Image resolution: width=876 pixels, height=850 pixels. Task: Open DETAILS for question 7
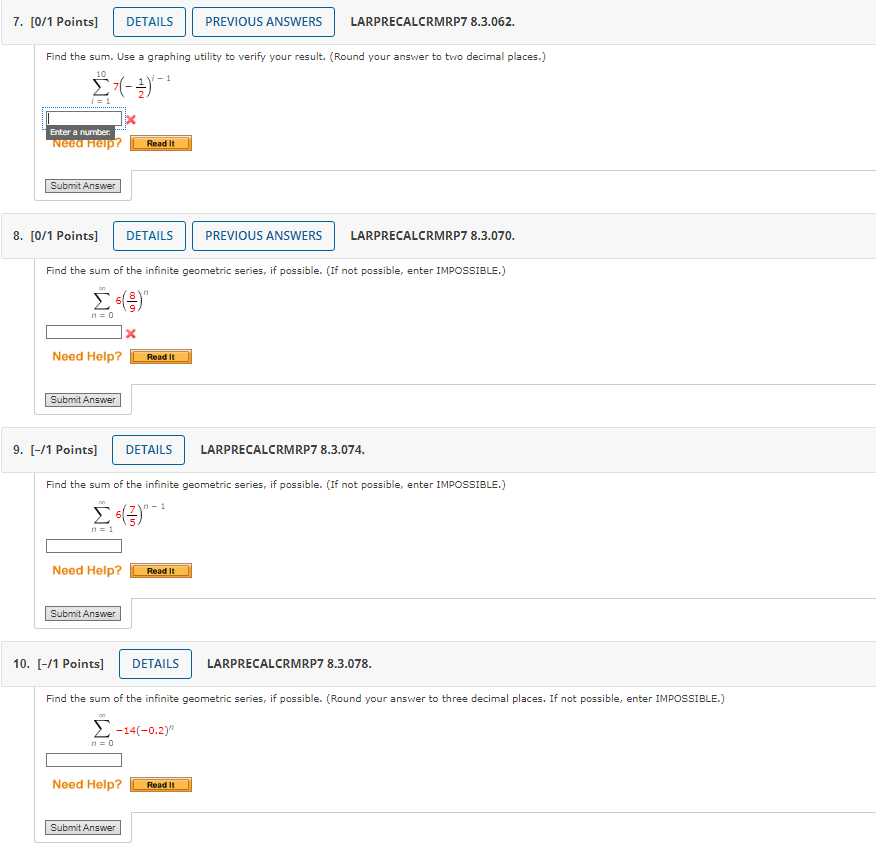149,21
